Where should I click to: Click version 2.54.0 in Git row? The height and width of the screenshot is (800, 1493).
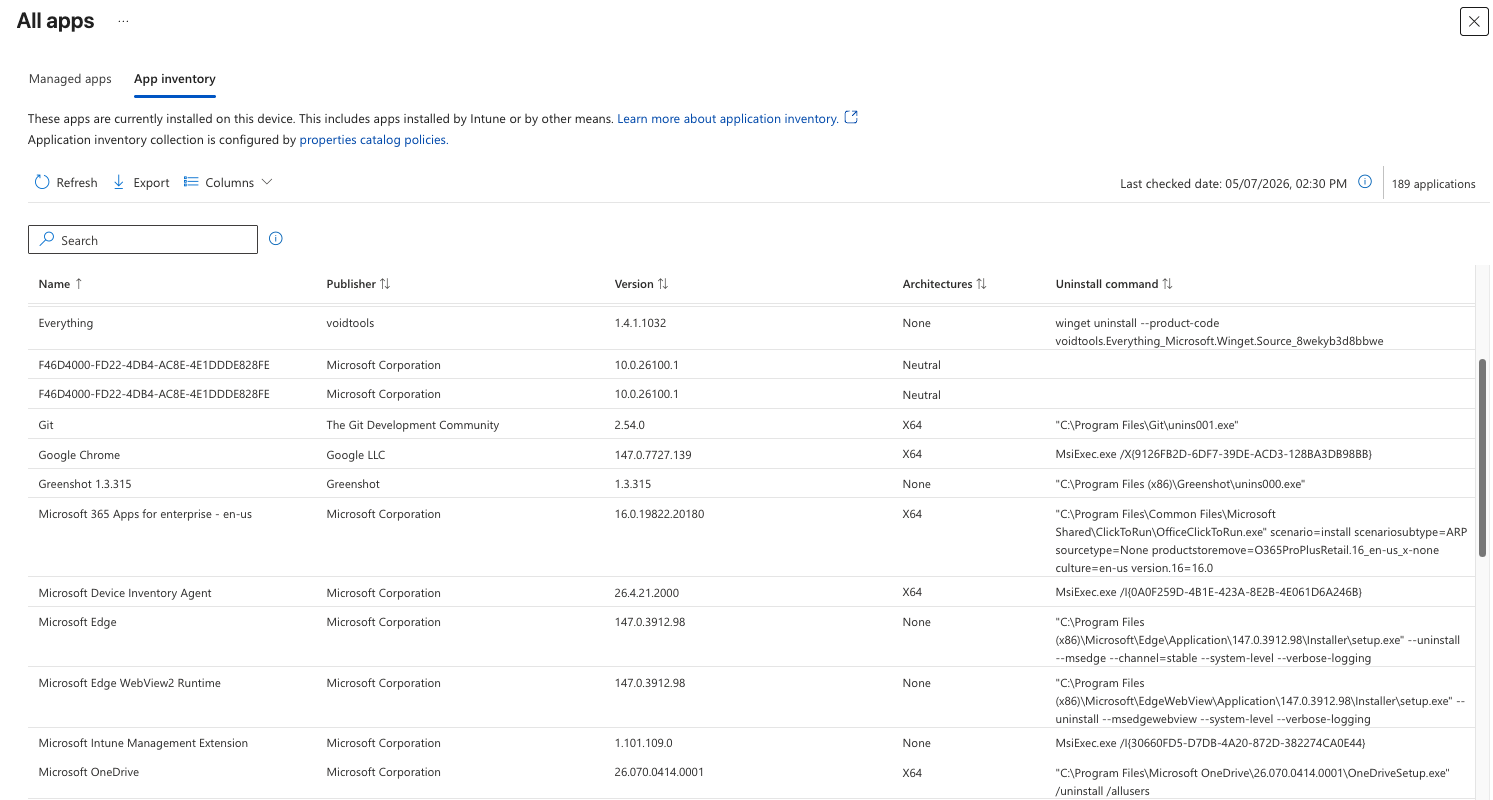[629, 425]
